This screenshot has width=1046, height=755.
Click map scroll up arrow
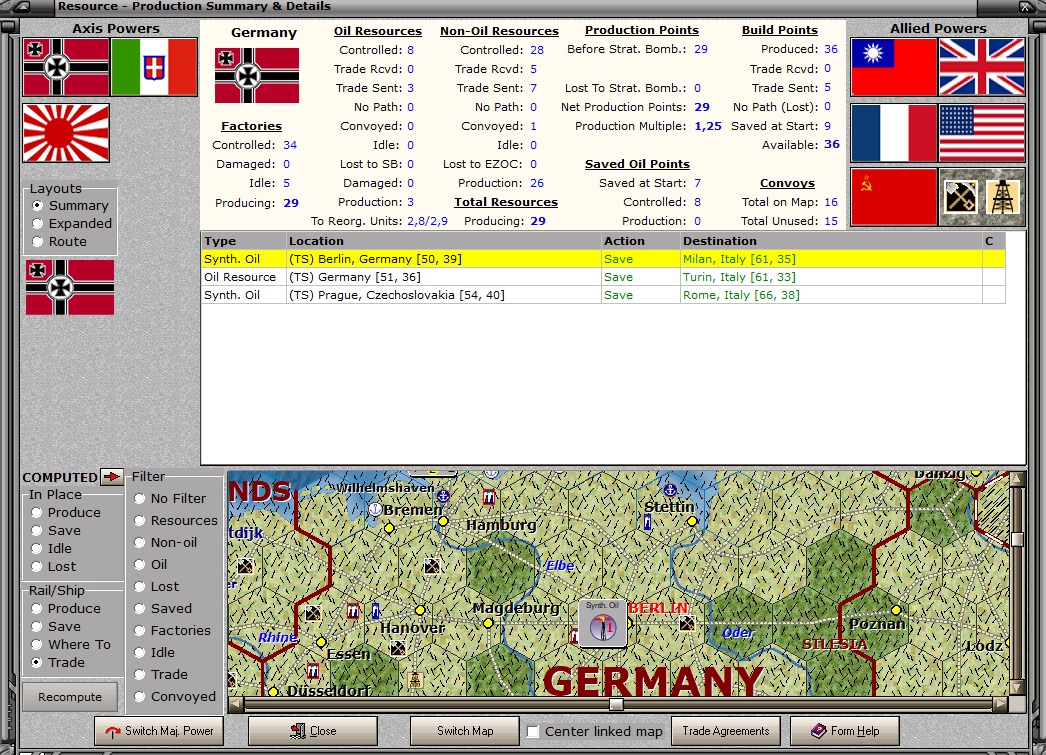click(1017, 478)
